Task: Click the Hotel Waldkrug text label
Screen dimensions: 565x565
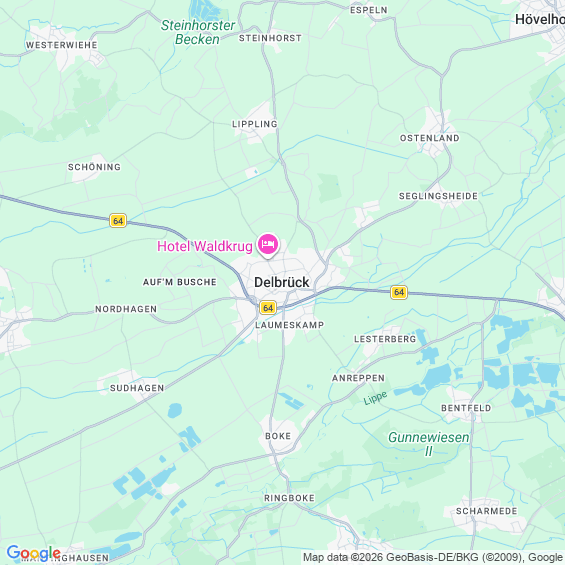Action: [205, 246]
